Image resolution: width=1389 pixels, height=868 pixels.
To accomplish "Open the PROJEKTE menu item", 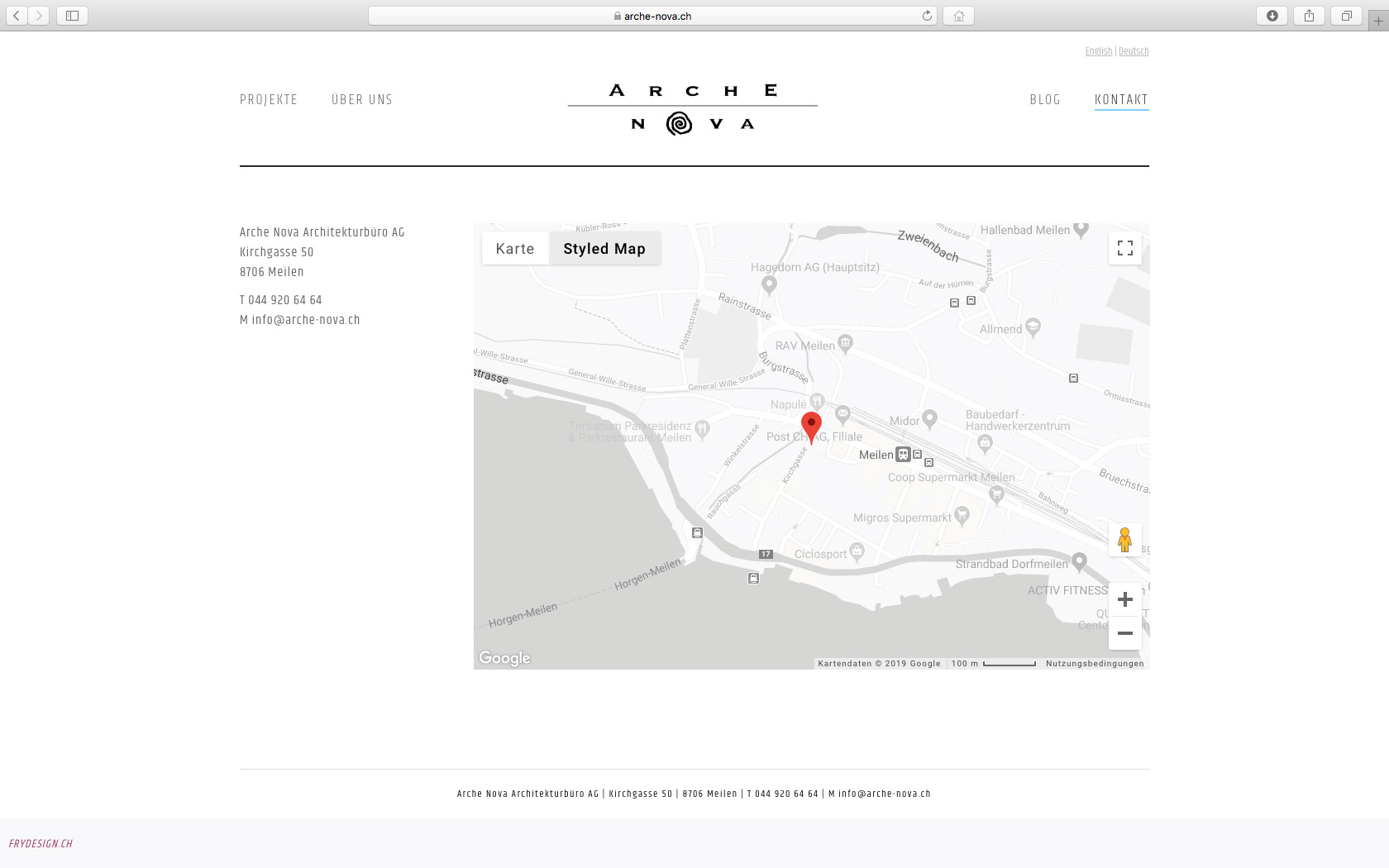I will pos(269,100).
